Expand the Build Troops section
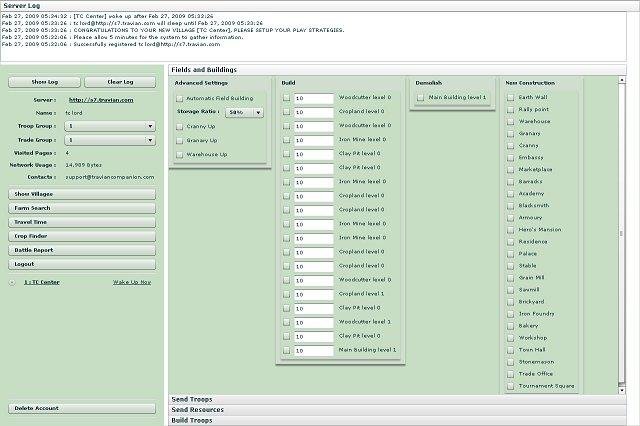The width and height of the screenshot is (640, 426). (x=397, y=420)
